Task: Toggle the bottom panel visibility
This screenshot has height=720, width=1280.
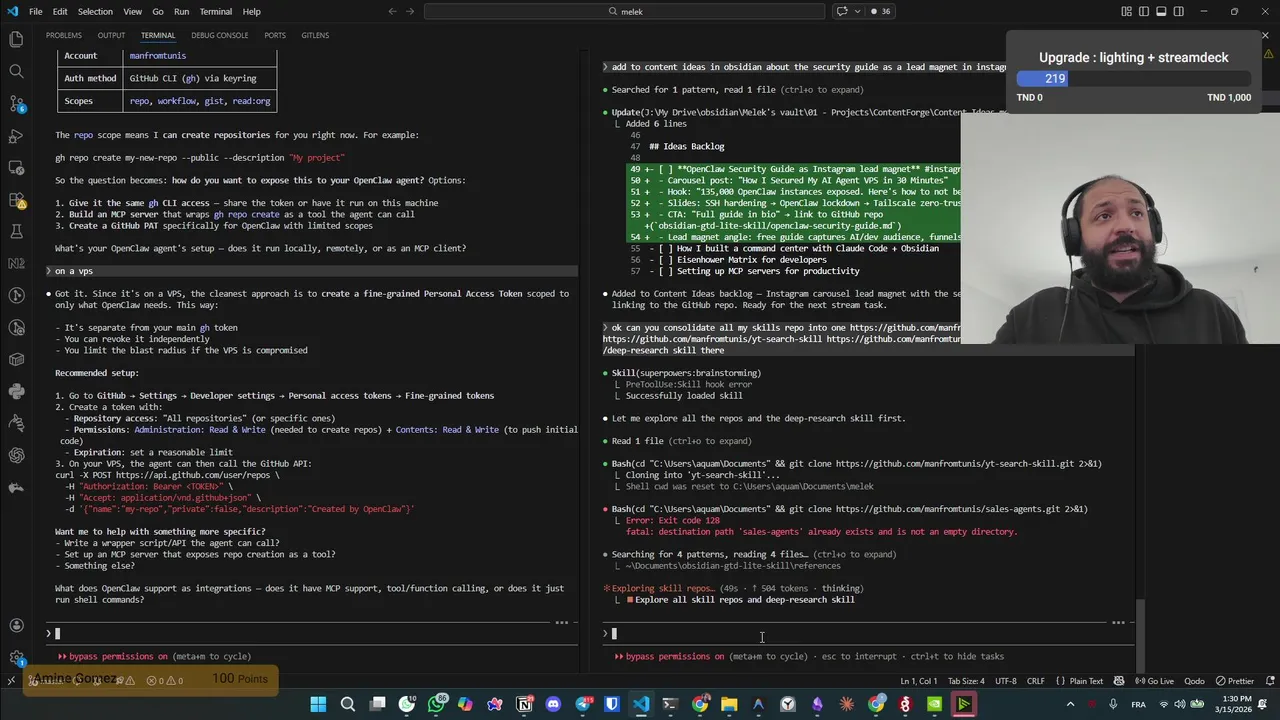Action: tap(1161, 11)
